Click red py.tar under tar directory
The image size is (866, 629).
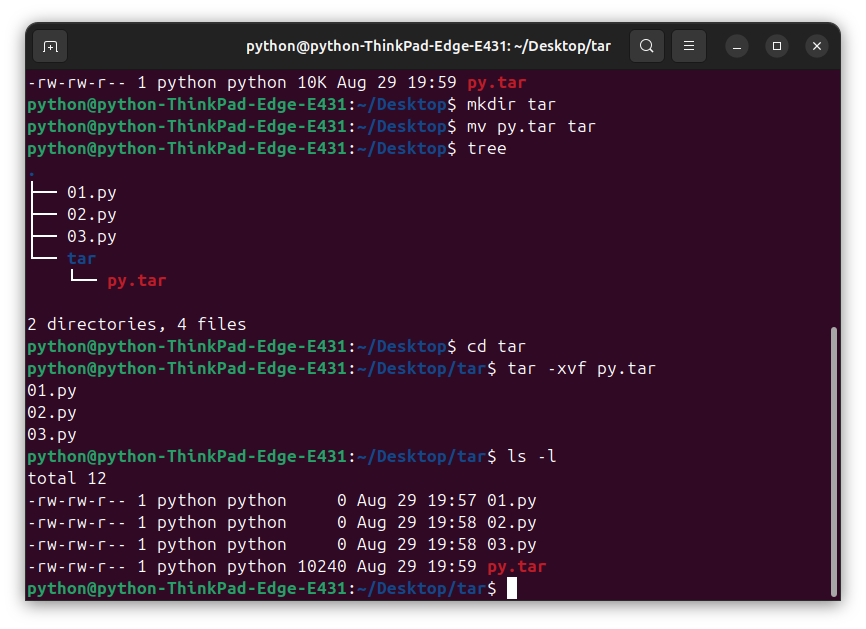pyautogui.click(x=136, y=281)
